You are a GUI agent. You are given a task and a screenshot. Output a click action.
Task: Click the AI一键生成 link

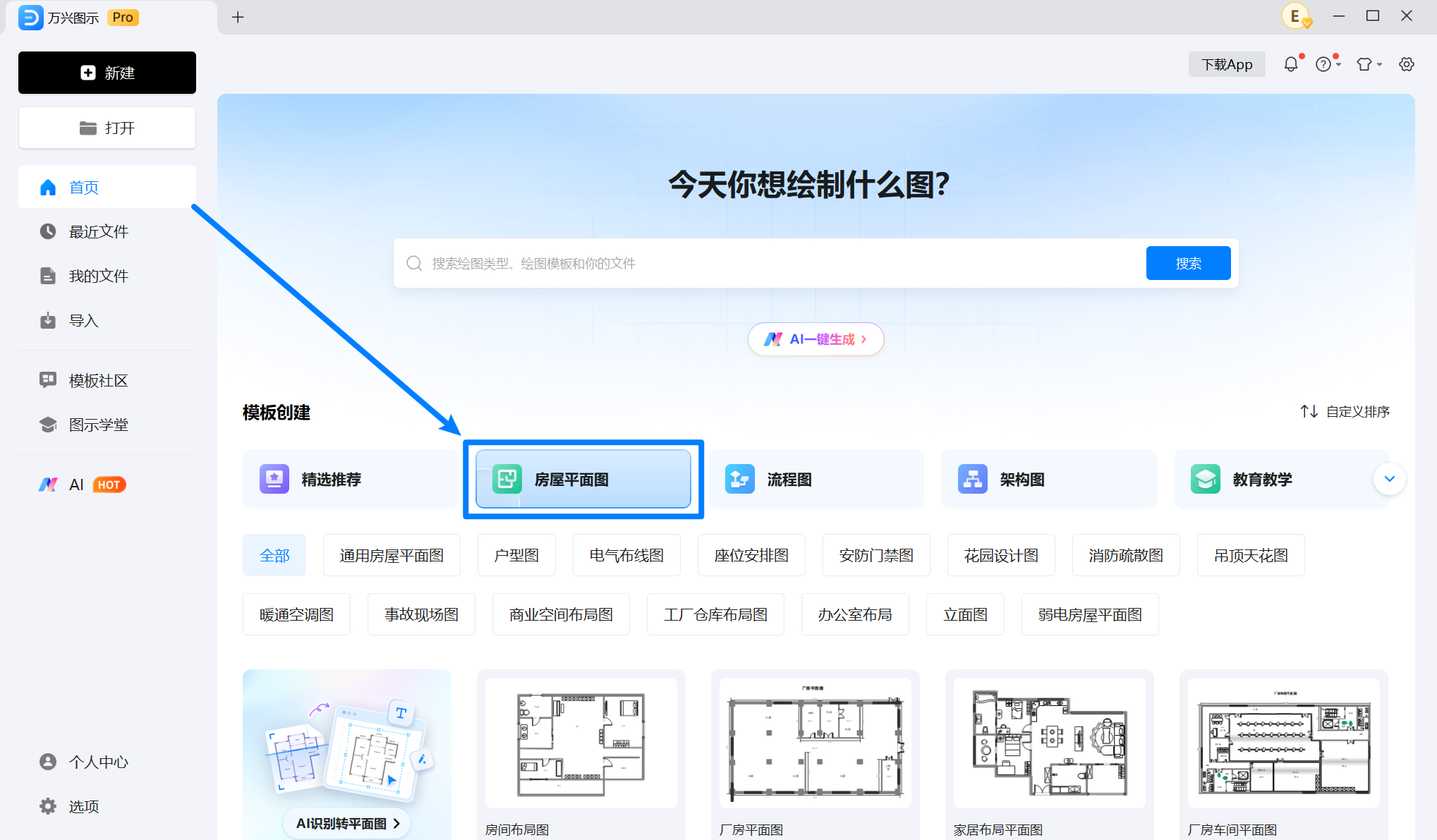point(815,339)
